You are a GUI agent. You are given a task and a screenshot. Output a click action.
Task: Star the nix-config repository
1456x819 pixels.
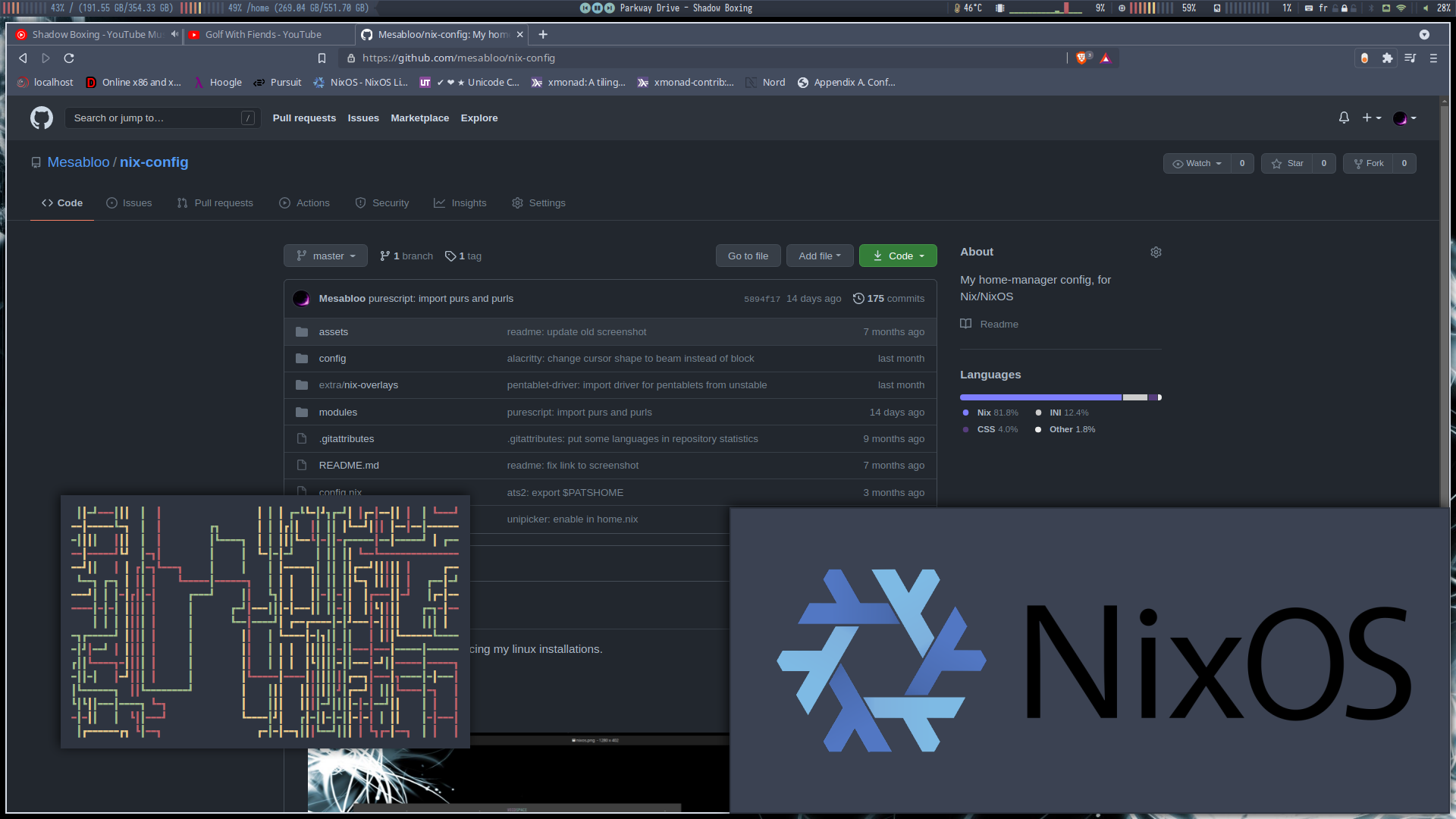pos(1288,163)
